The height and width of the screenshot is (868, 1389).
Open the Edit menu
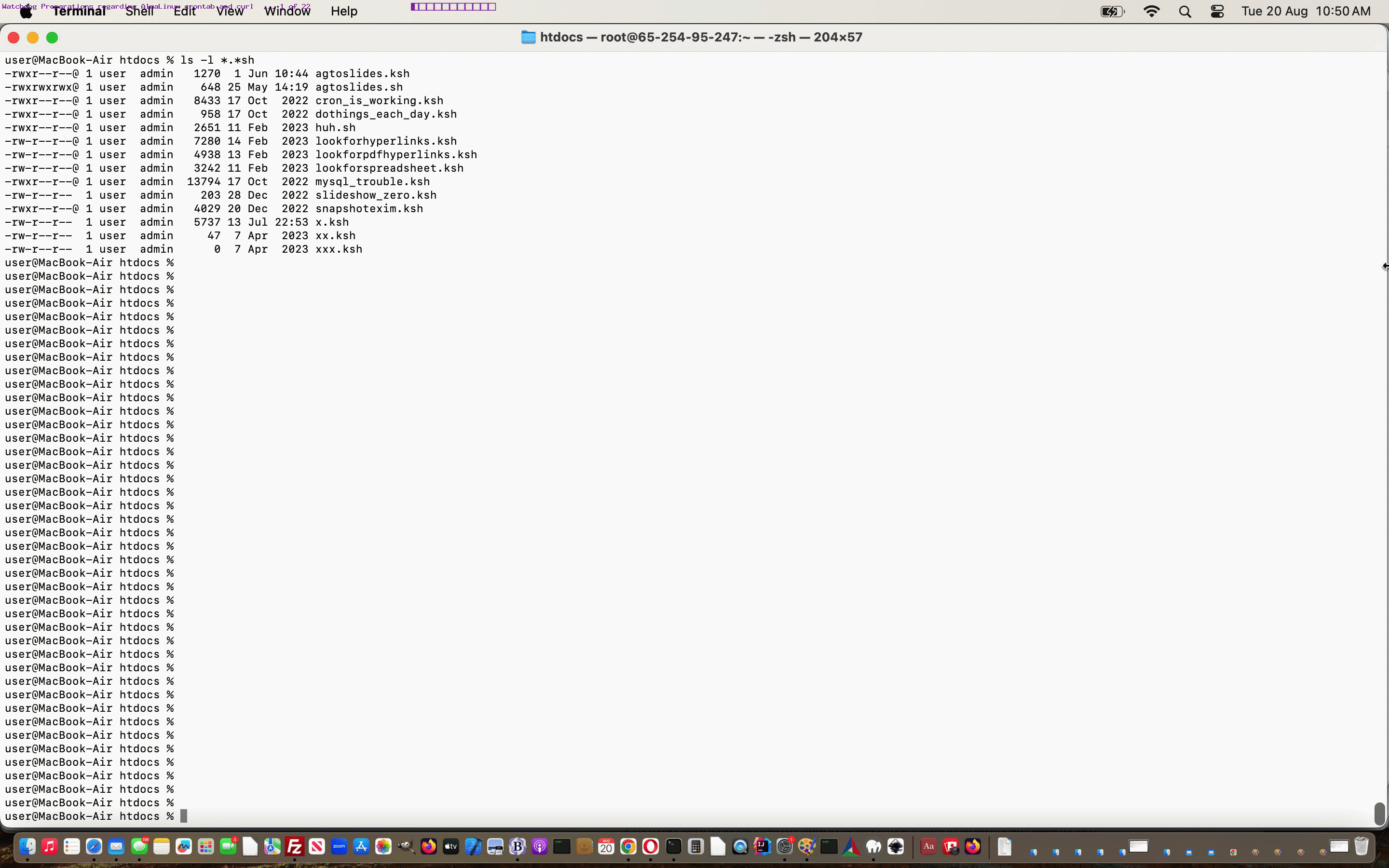(x=185, y=12)
